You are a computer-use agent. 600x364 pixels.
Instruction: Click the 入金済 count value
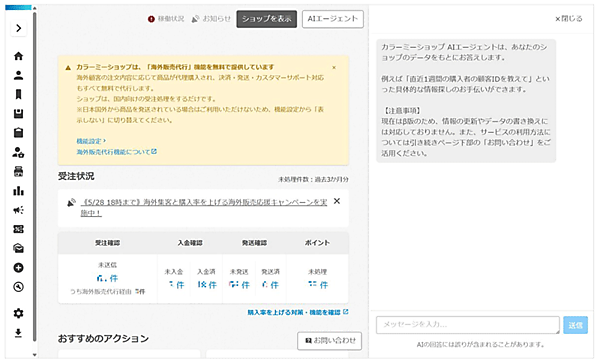pos(207,285)
